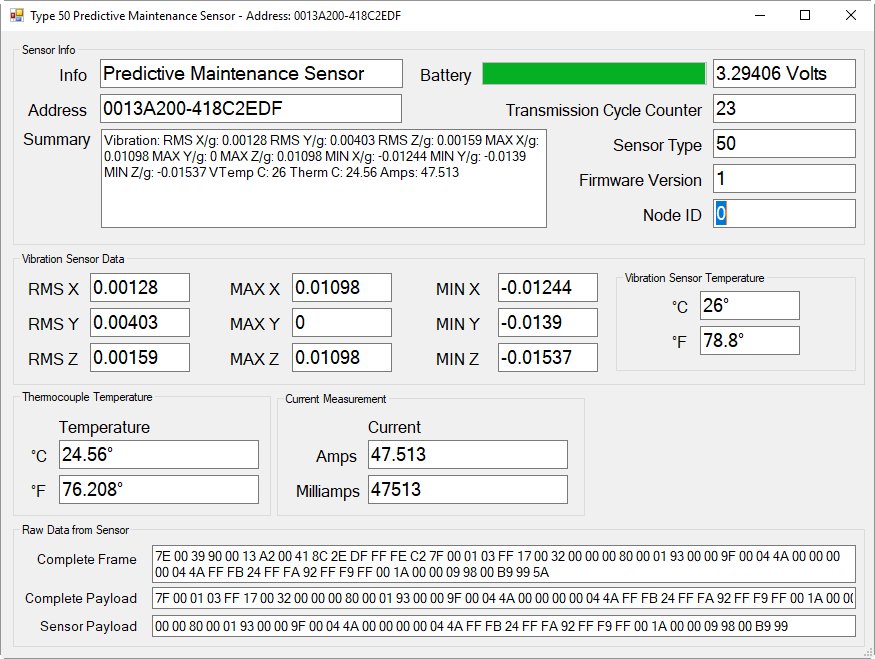Image resolution: width=875 pixels, height=659 pixels.
Task: Select thermocouple temperature °C field
Action: point(159,454)
